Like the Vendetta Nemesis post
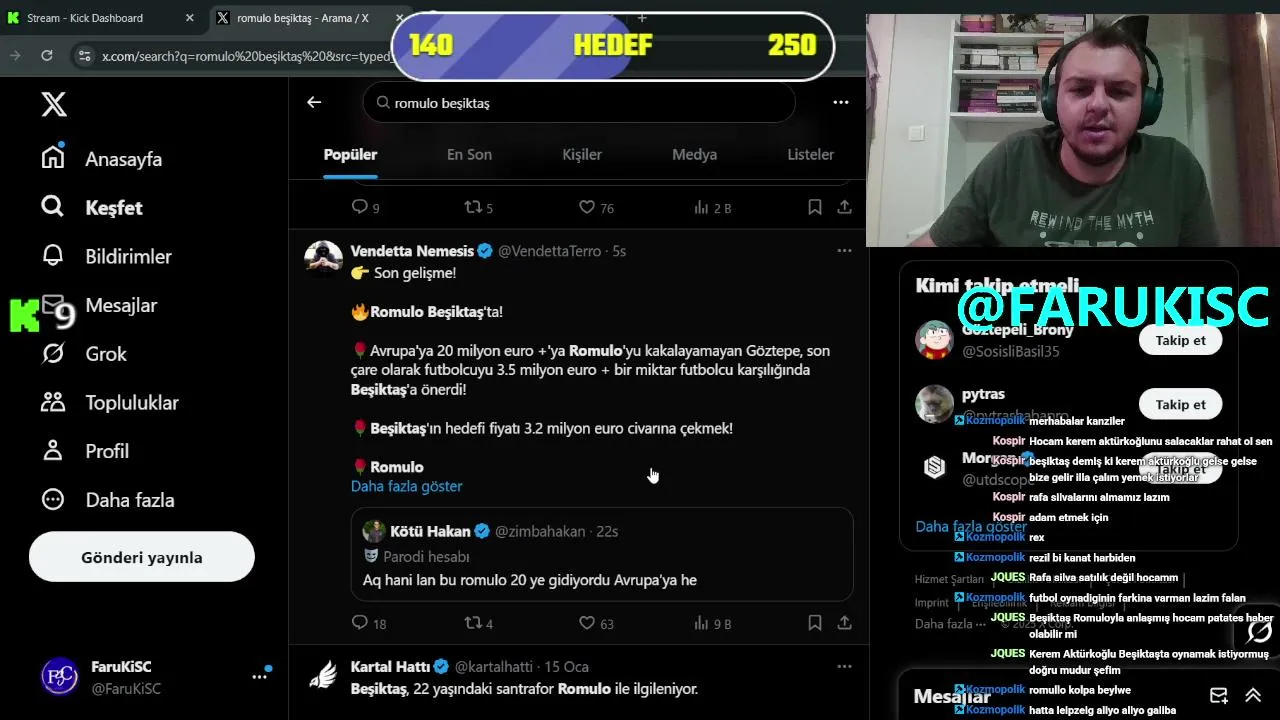1280x720 pixels. click(x=587, y=623)
